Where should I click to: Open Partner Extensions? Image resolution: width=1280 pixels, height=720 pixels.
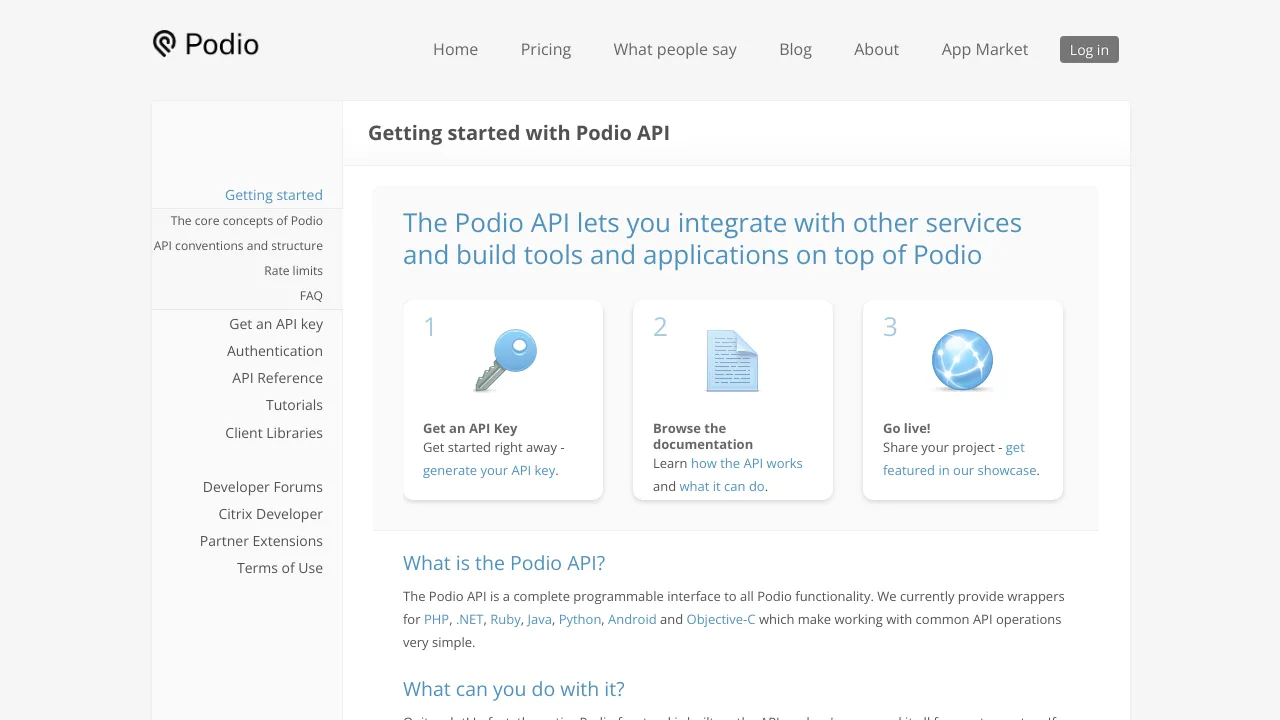pyautogui.click(x=261, y=541)
